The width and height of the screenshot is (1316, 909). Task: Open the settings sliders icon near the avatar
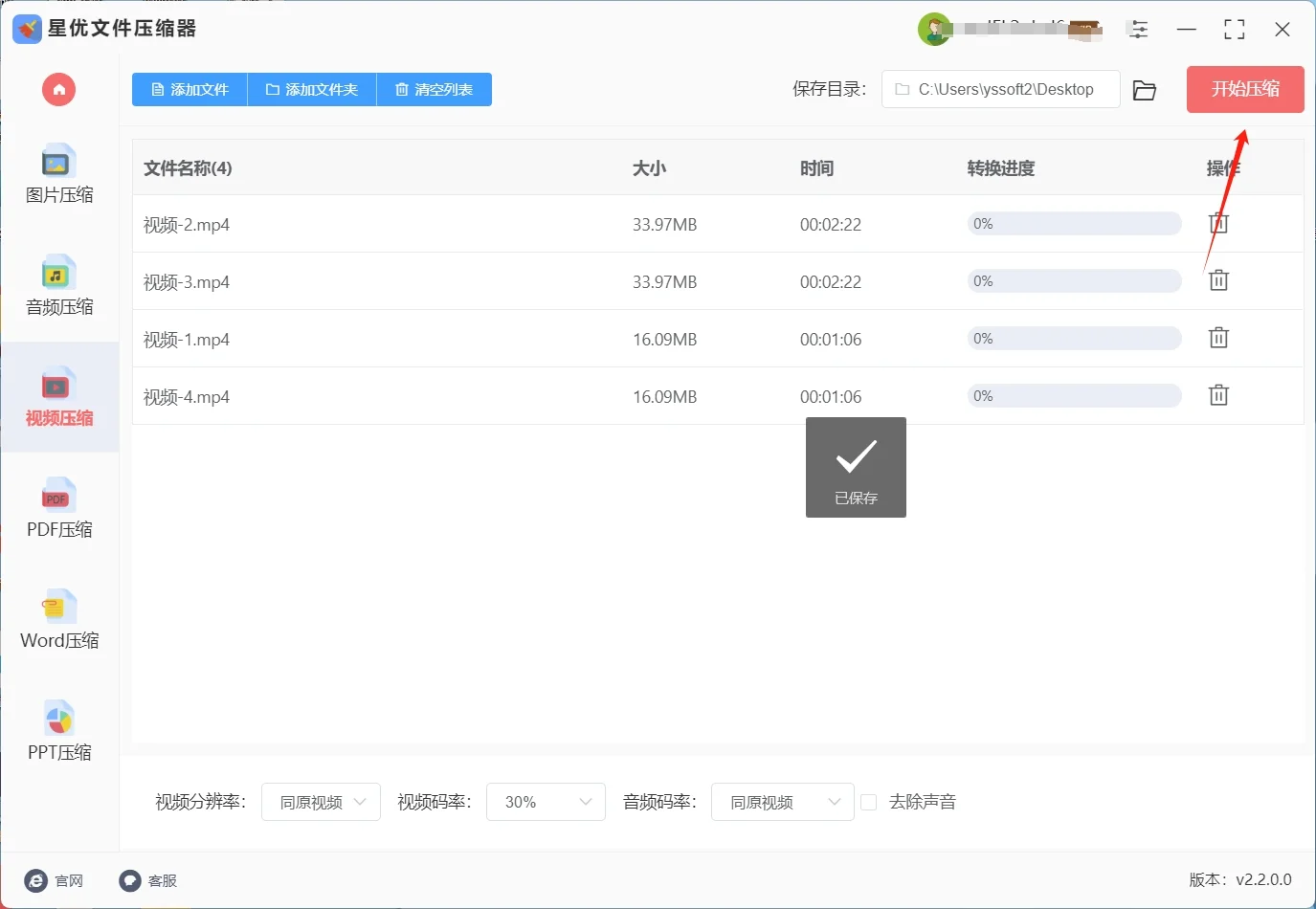point(1138,29)
